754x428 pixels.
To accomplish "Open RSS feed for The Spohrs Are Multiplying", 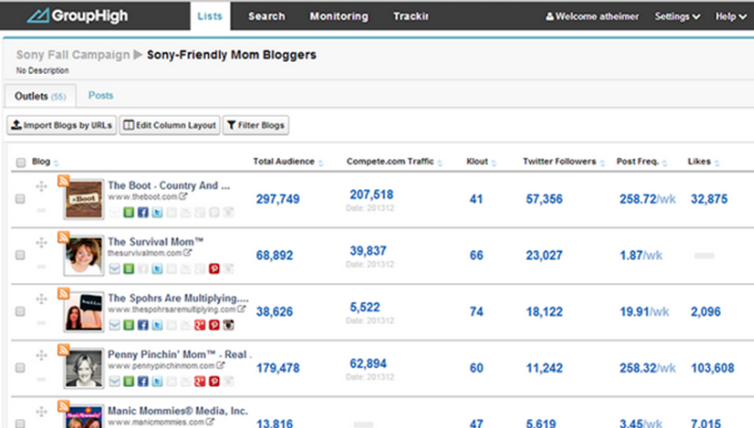I will pos(63,293).
